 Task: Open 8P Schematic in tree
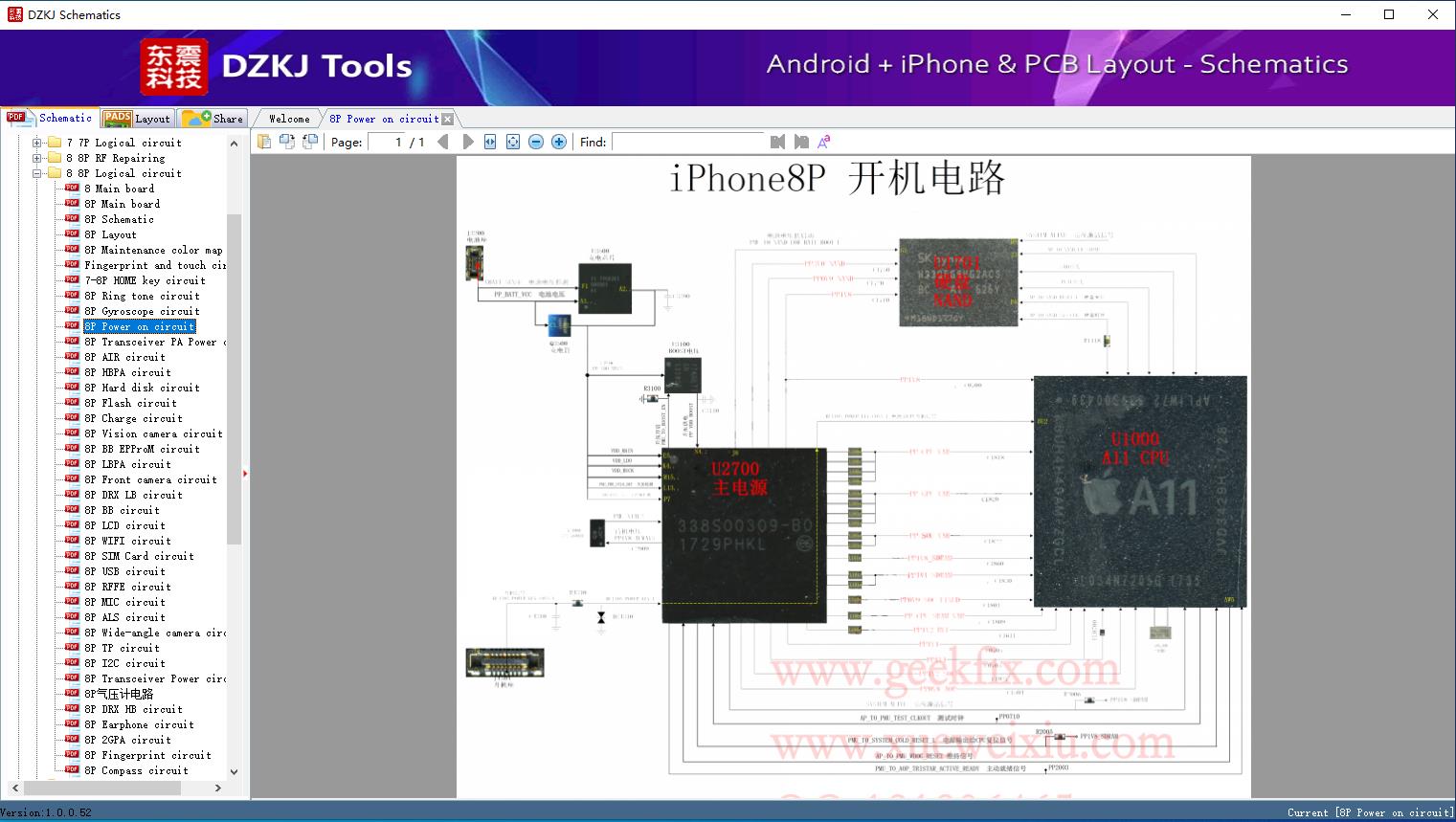tap(119, 219)
